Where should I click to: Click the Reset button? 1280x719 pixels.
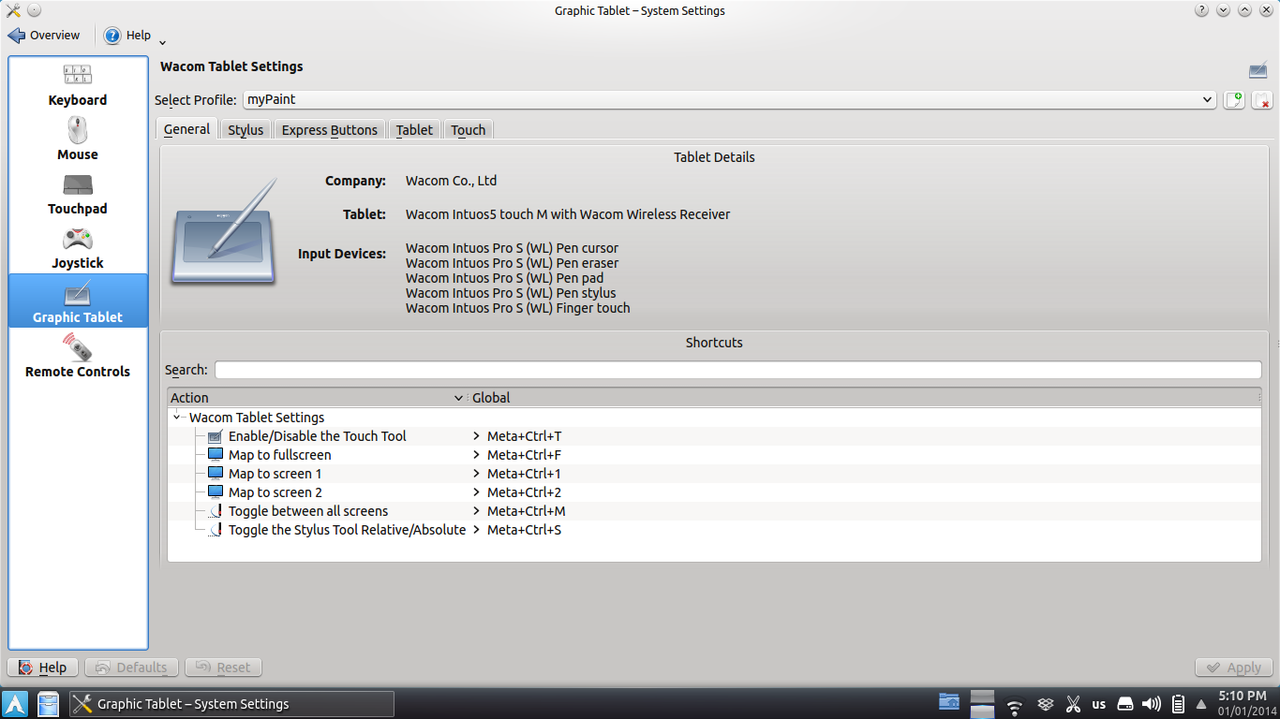coord(223,667)
